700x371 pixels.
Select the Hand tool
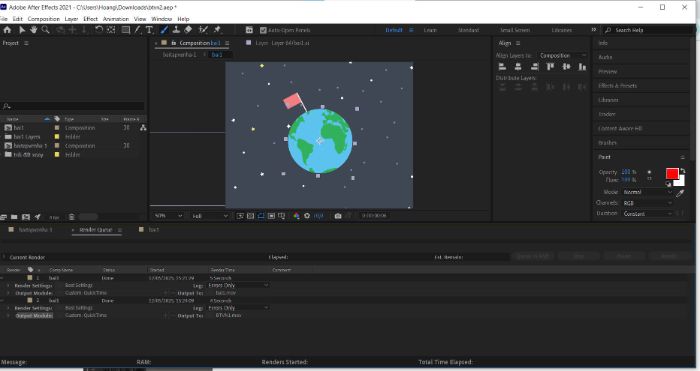33,30
